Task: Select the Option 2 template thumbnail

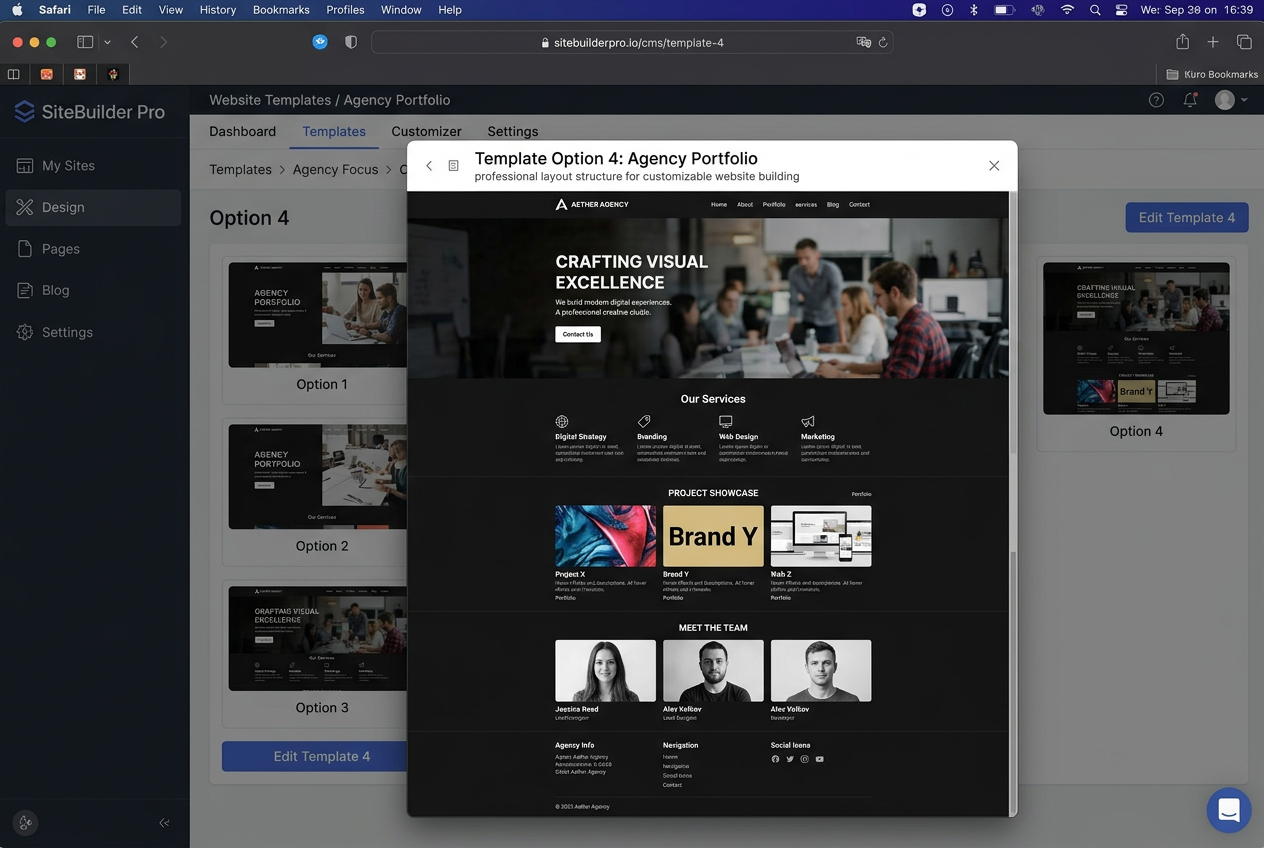Action: (318, 477)
